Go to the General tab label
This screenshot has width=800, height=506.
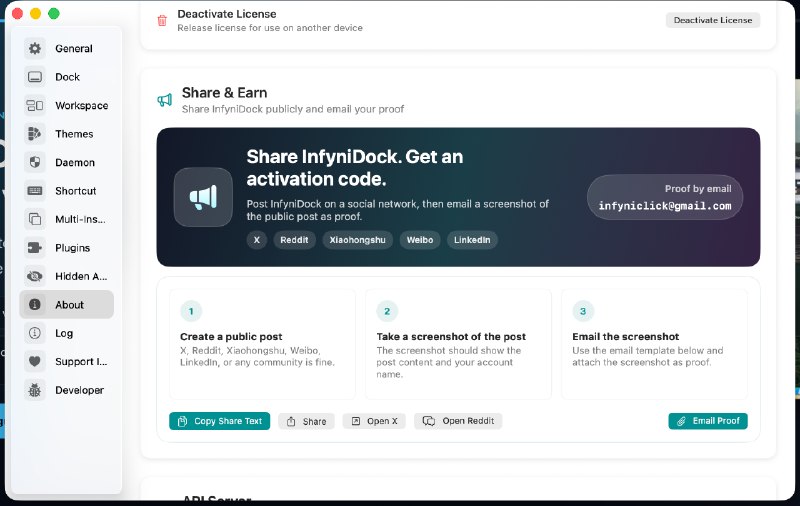pyautogui.click(x=74, y=48)
